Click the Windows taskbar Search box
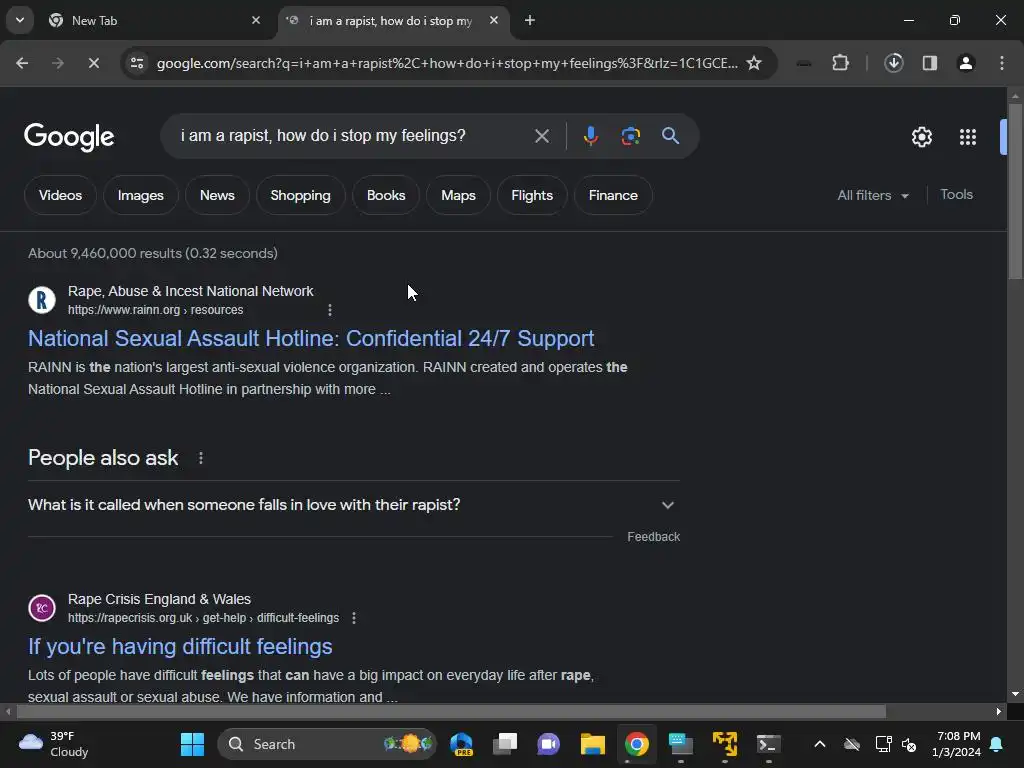The height and width of the screenshot is (768, 1024). click(327, 744)
